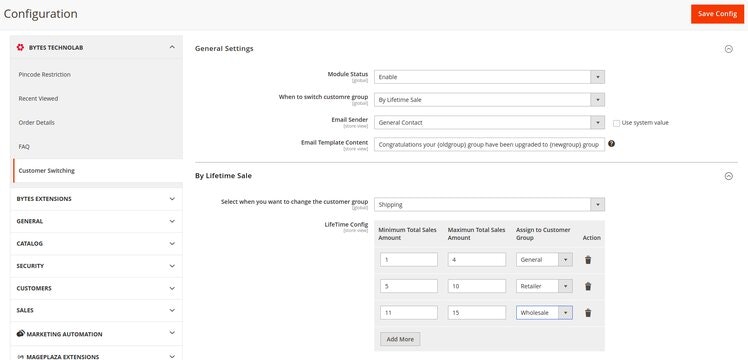Open the Wholesale customer group dropdown

click(544, 313)
